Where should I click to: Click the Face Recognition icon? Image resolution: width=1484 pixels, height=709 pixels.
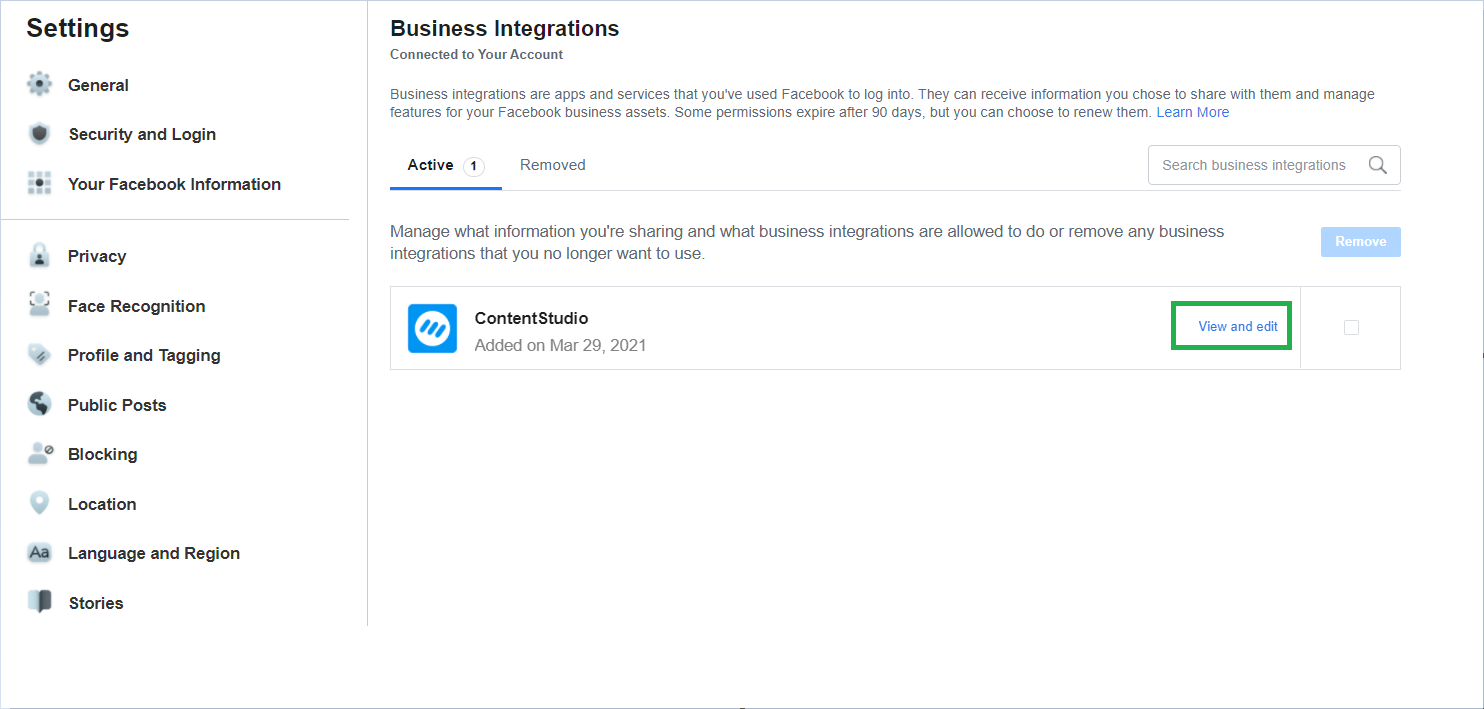[40, 306]
